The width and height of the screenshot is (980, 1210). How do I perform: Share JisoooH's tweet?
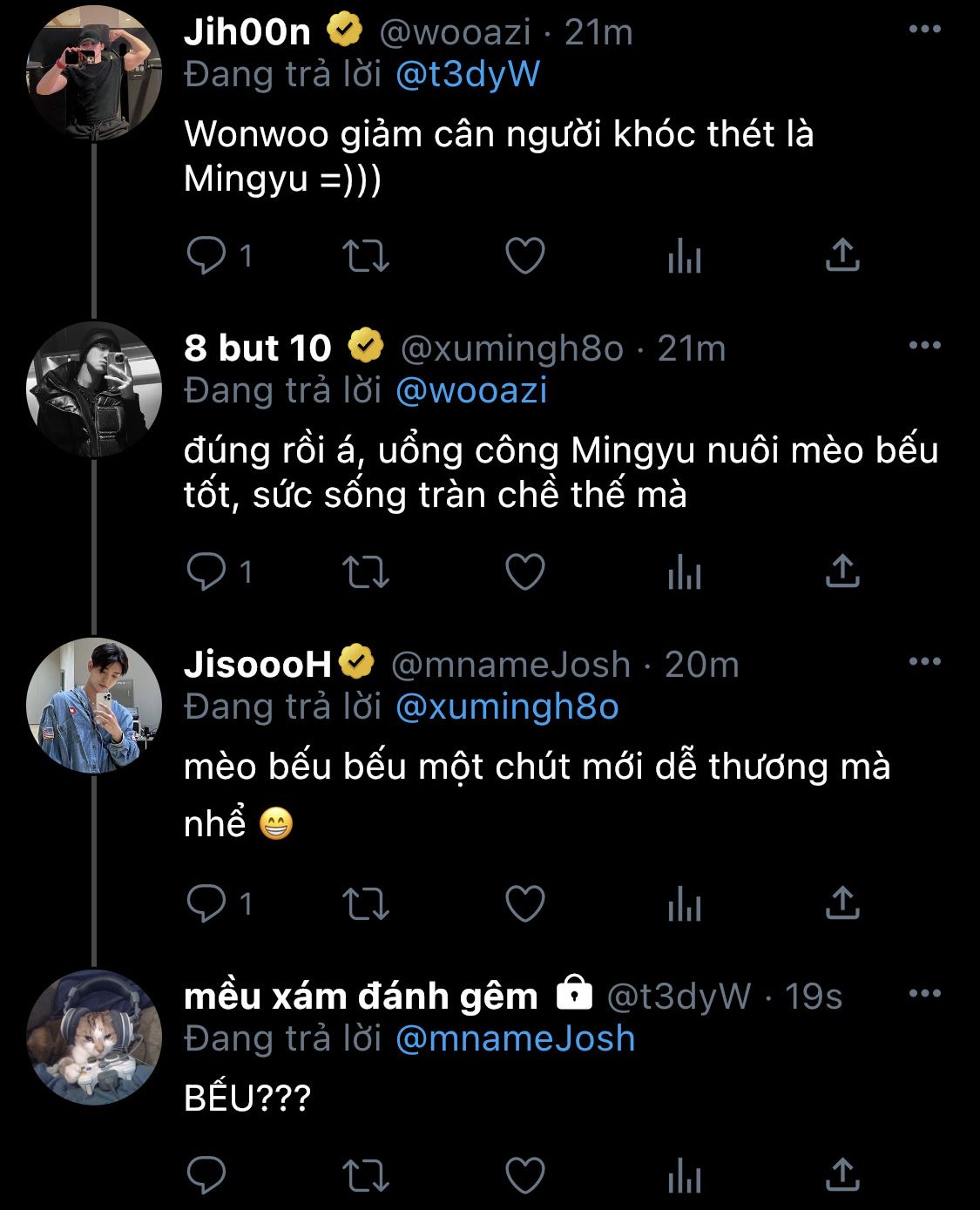click(x=841, y=903)
